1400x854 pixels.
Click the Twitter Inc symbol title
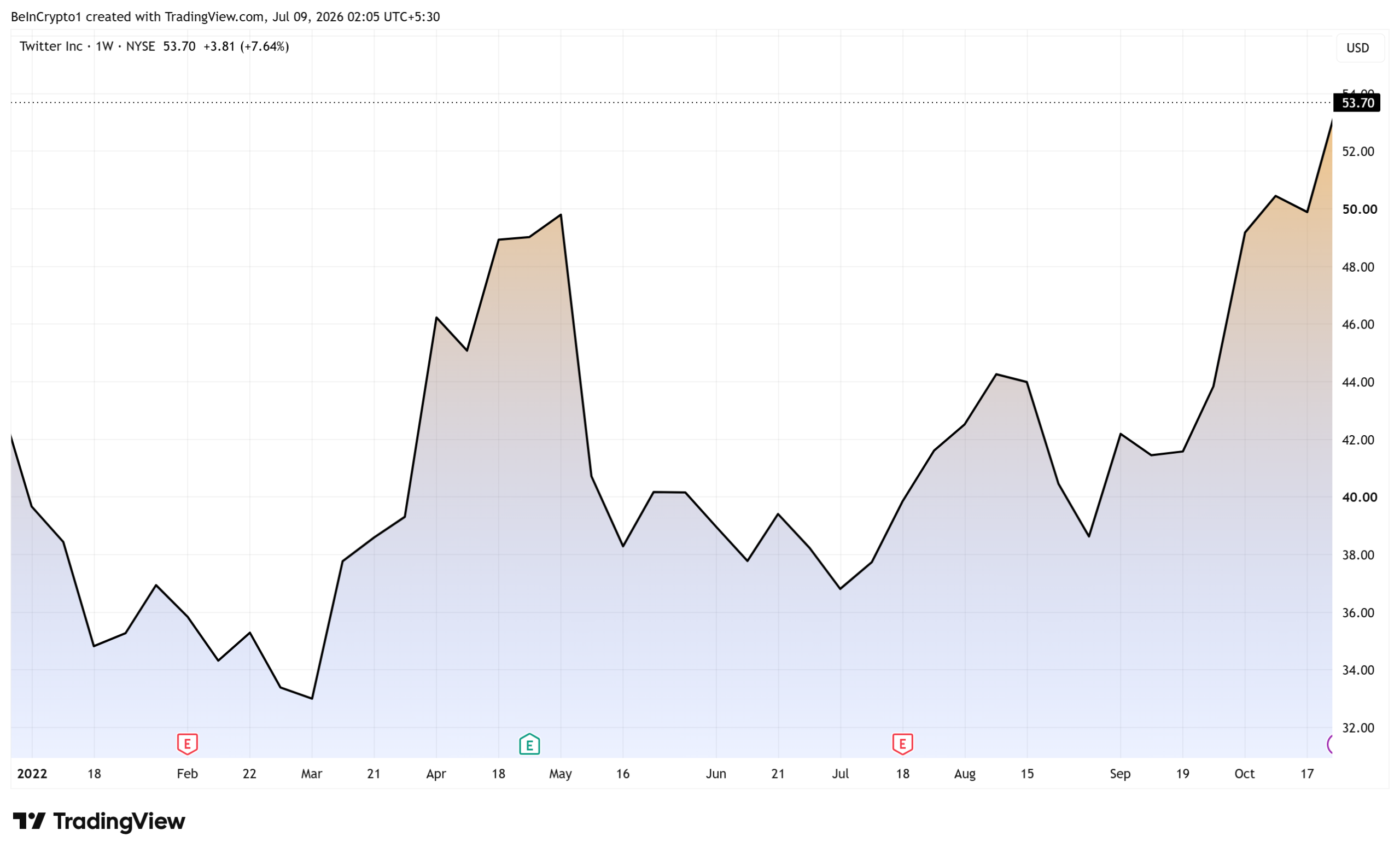51,46
